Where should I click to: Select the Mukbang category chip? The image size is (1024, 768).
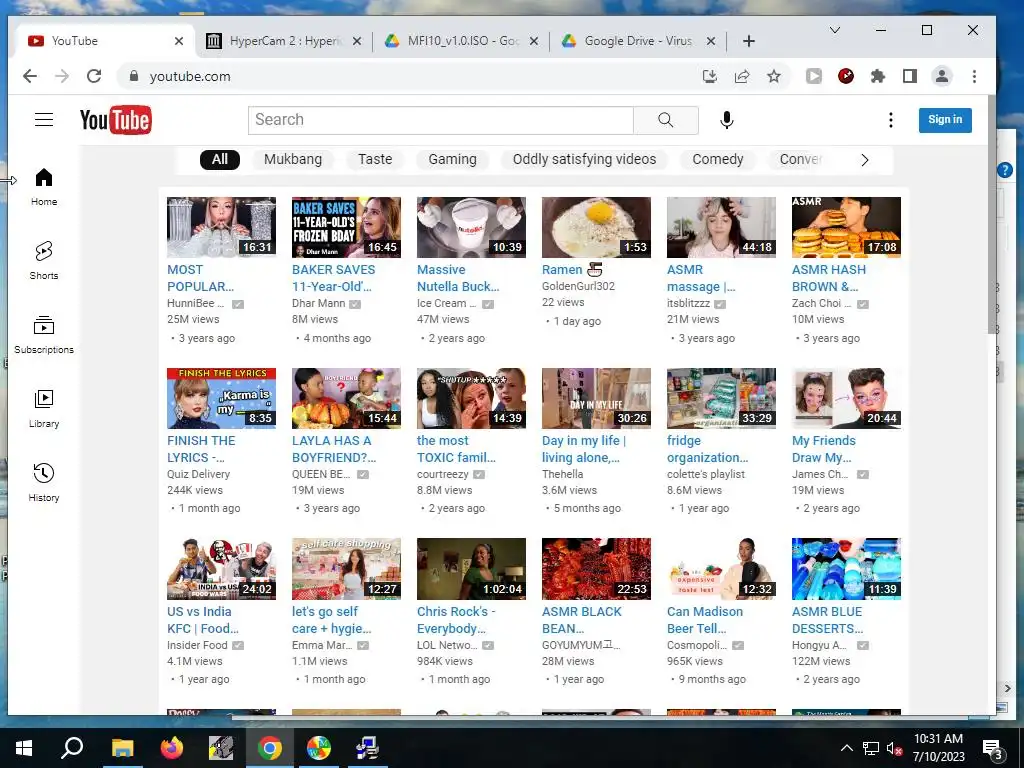293,159
